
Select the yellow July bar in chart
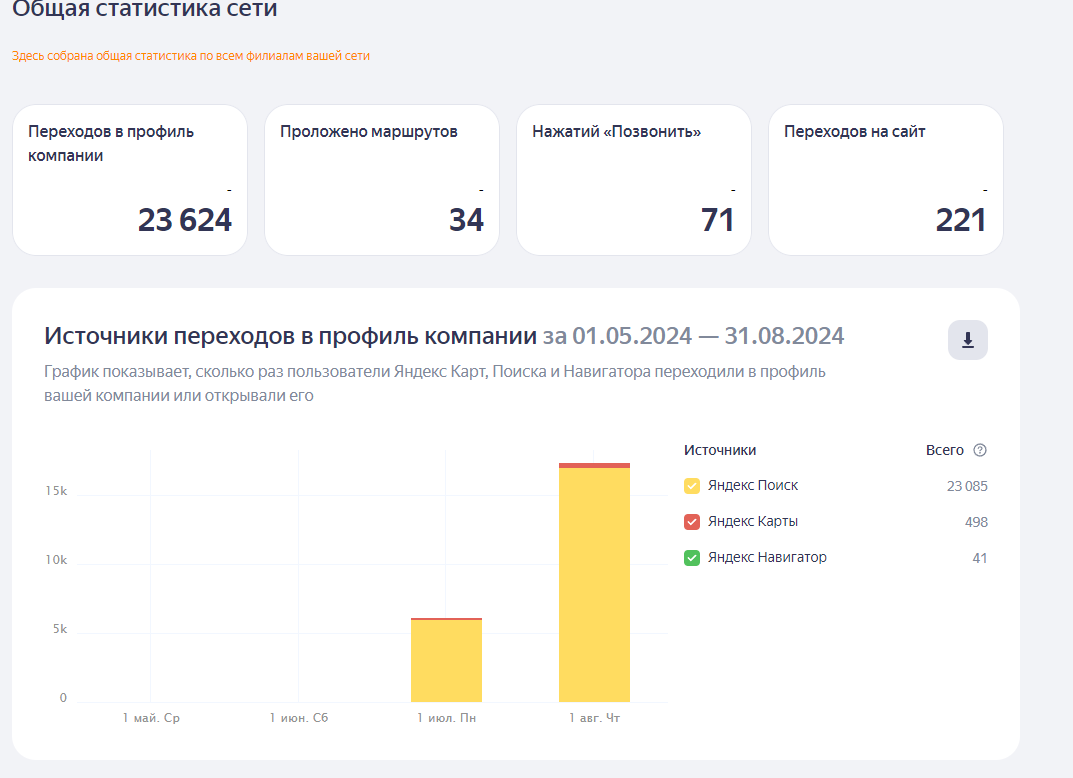click(446, 661)
